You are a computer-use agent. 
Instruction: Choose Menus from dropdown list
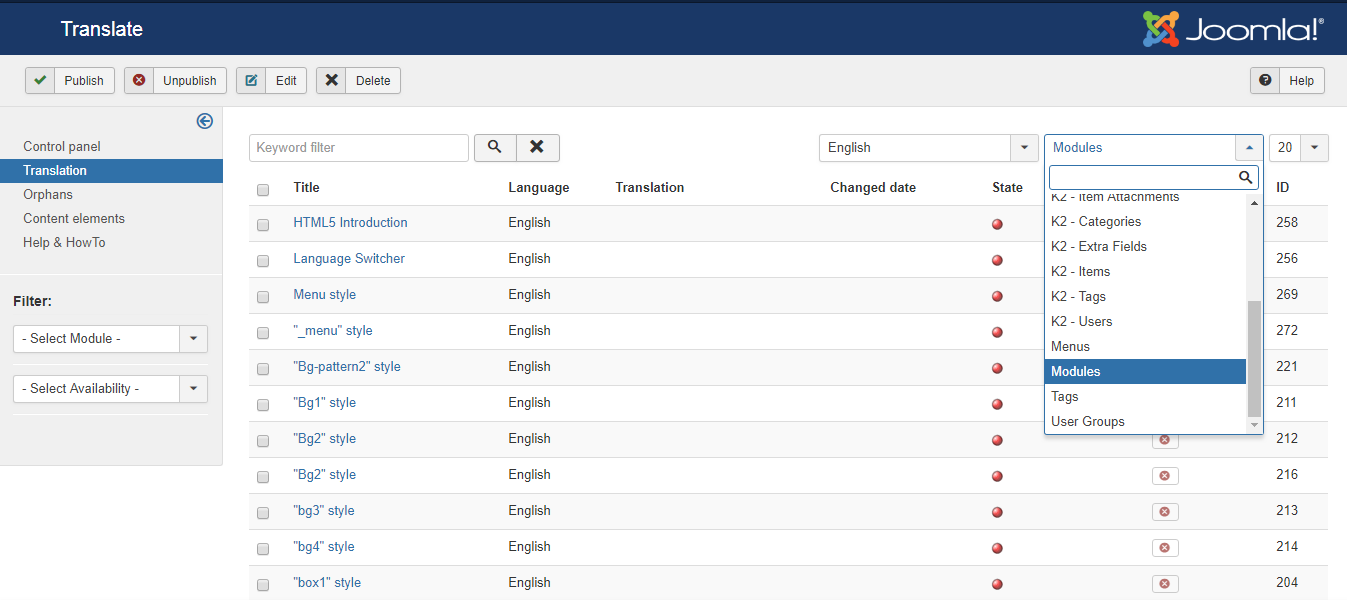click(x=1146, y=346)
